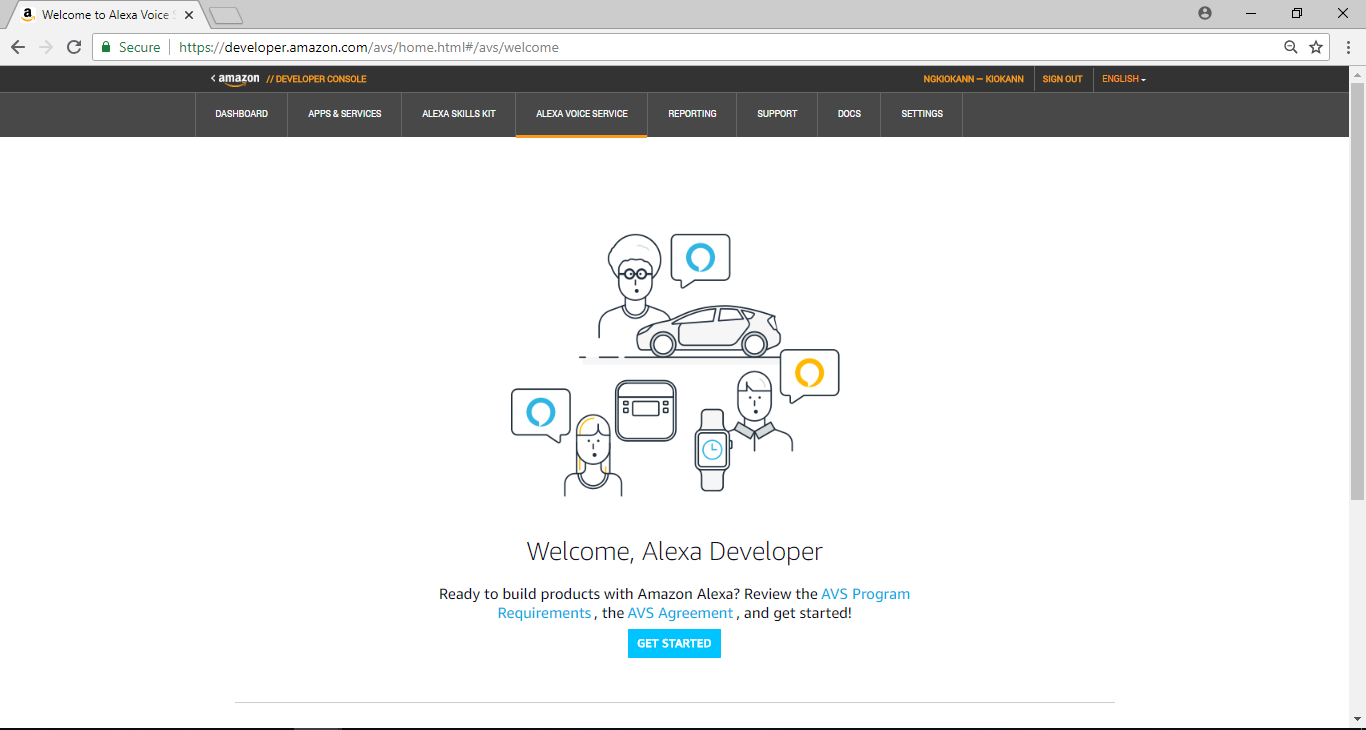Click the browser forward arrow
Viewport: 1366px width, 730px height.
pyautogui.click(x=46, y=47)
